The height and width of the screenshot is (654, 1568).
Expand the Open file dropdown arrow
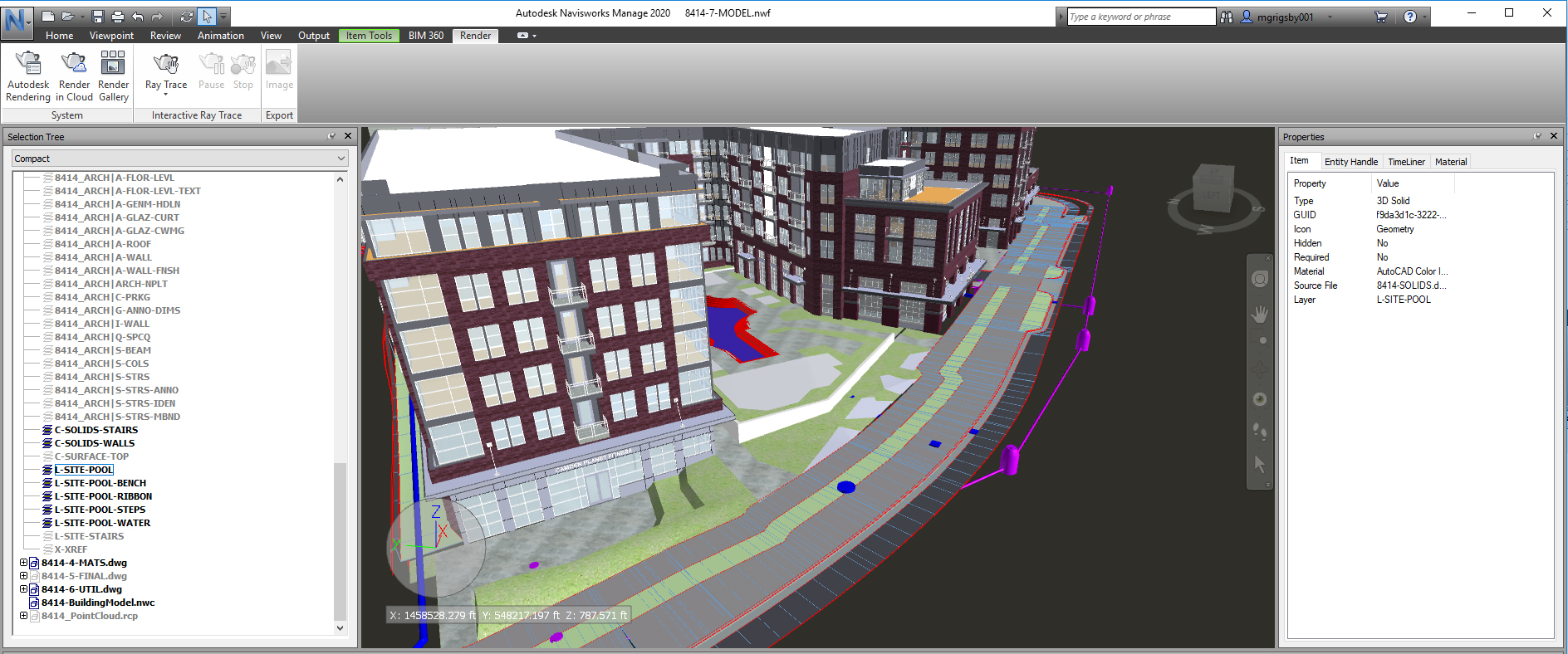(x=82, y=17)
